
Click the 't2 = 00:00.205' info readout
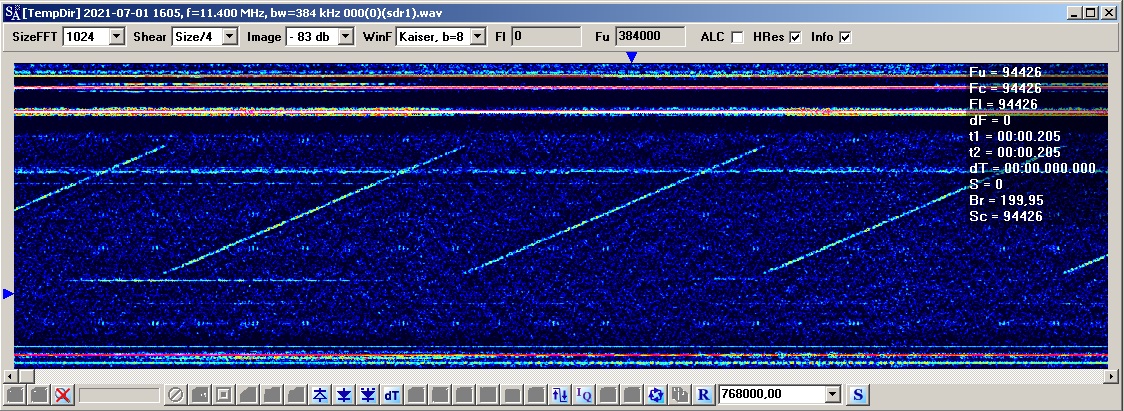point(1014,152)
